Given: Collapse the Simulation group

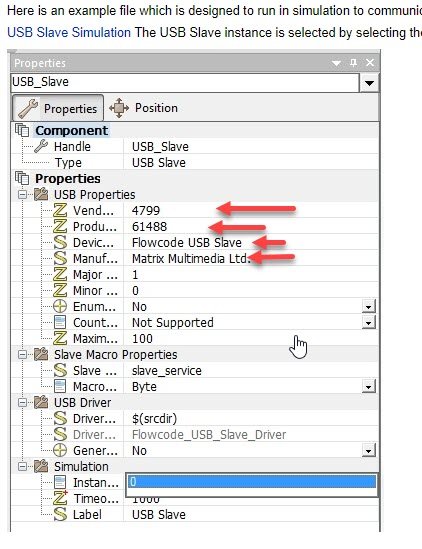Looking at the screenshot, I should (22, 466).
